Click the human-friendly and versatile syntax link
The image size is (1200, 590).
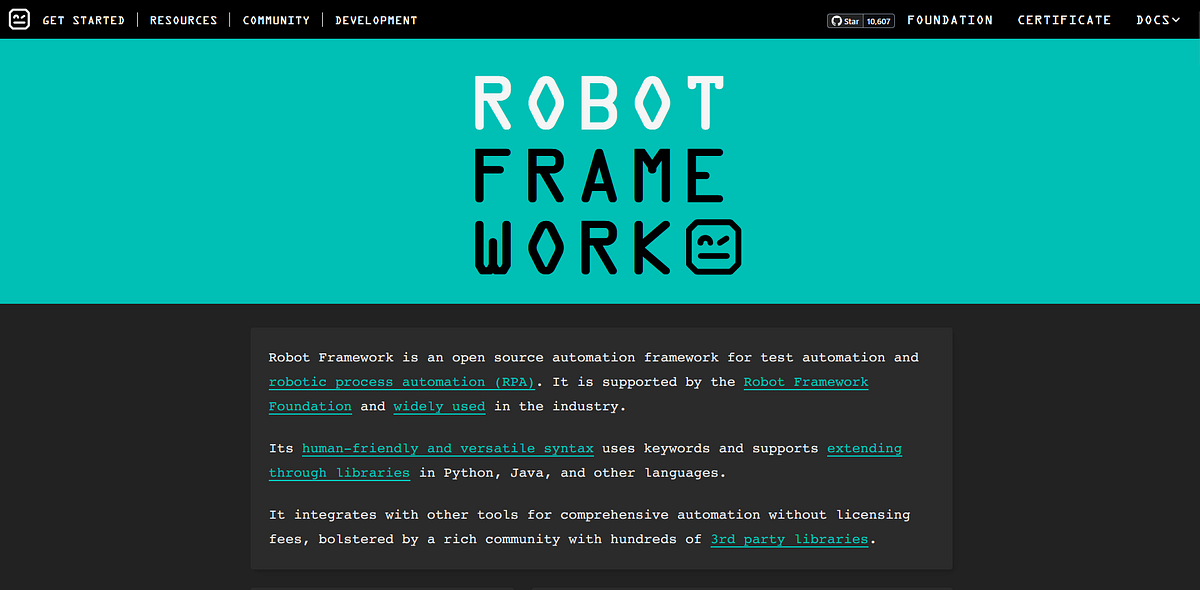point(447,448)
